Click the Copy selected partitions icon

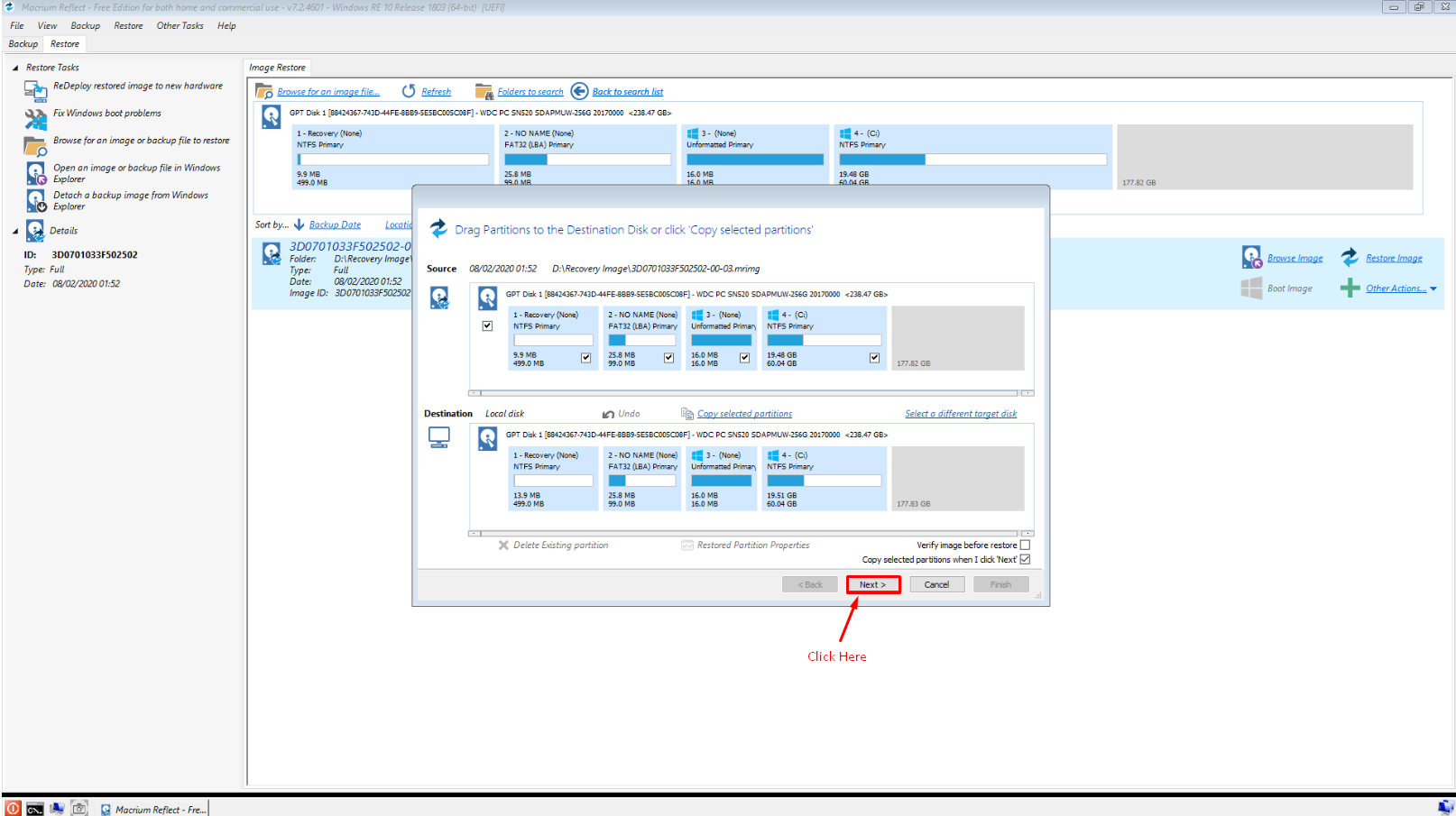coord(687,414)
